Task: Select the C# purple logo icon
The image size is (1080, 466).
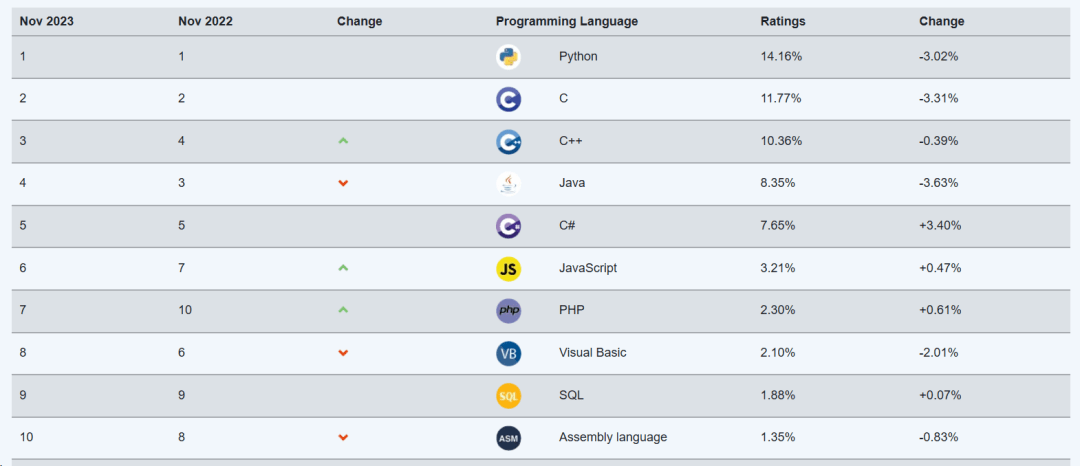Action: point(508,226)
